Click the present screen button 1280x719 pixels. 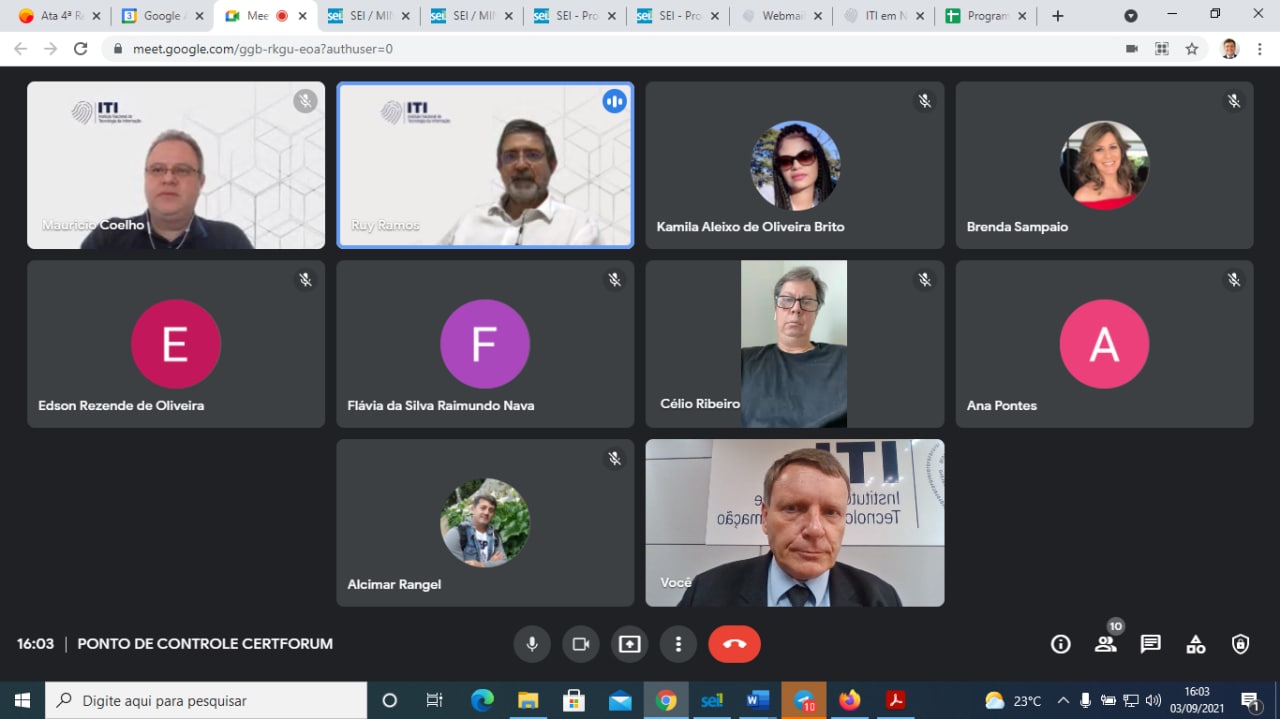click(629, 644)
